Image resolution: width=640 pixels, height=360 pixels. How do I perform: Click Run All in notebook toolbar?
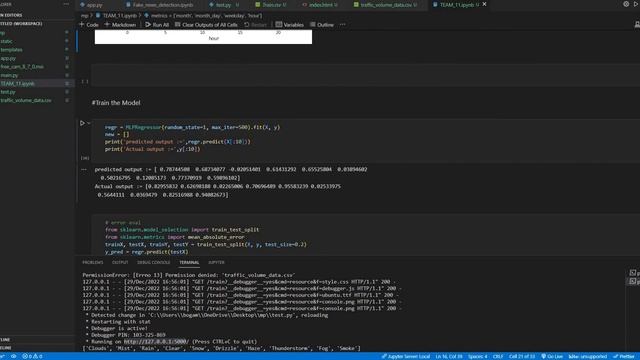tap(157, 25)
